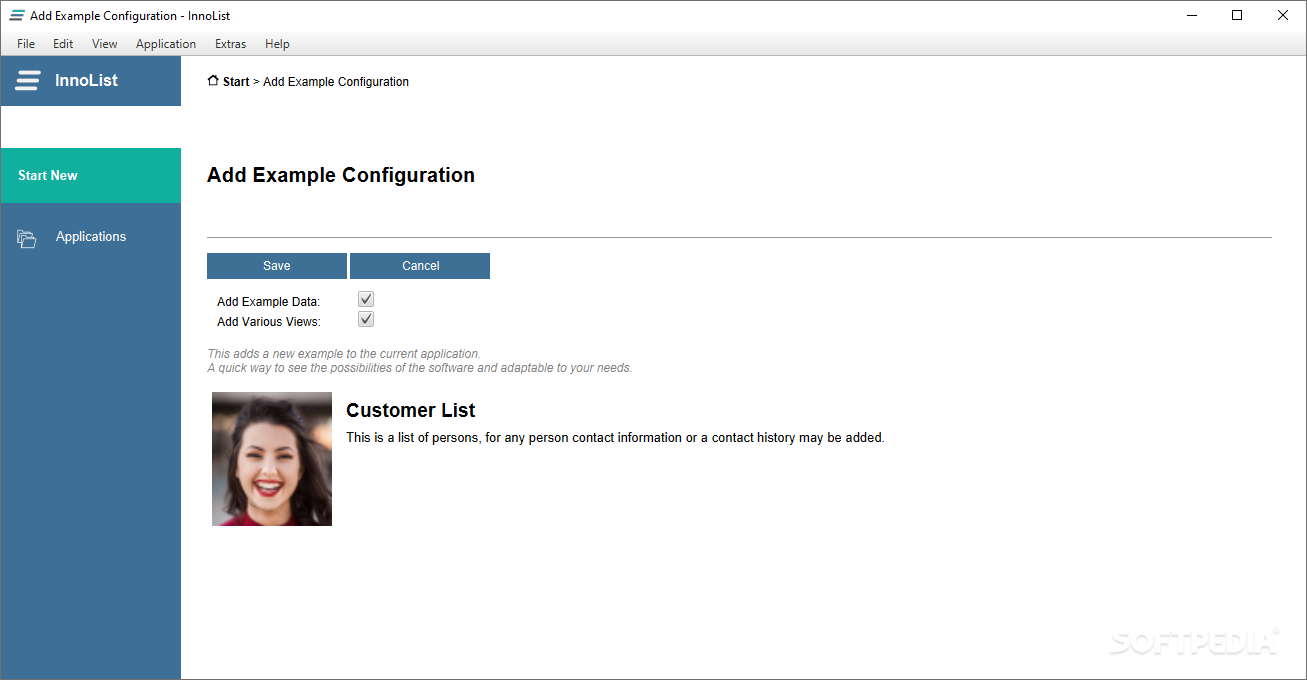Open the Help menu

click(x=277, y=44)
